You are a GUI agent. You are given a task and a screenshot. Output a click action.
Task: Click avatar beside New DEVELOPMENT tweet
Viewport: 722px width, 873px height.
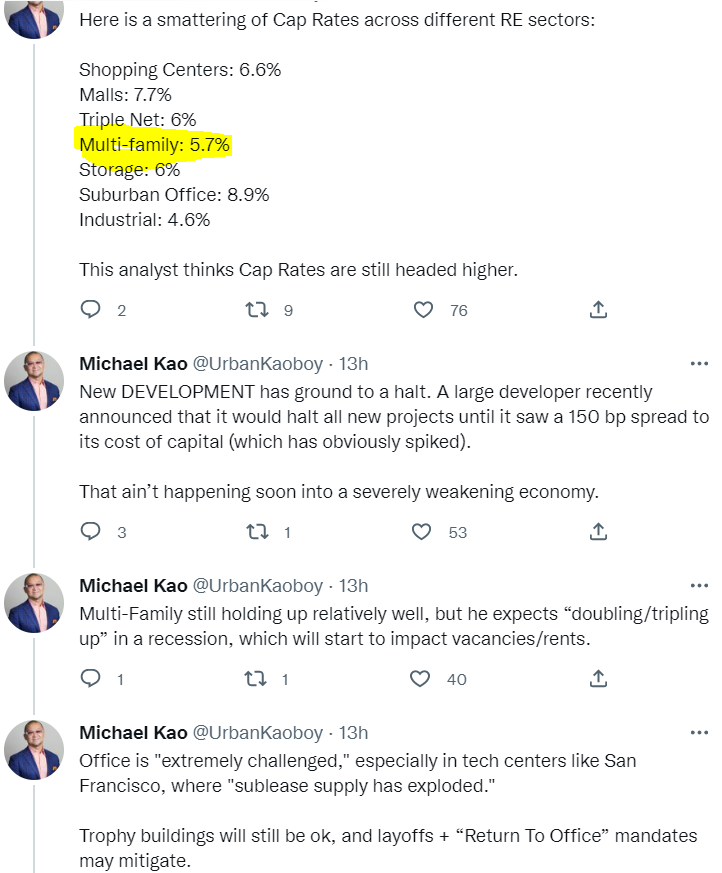35,381
